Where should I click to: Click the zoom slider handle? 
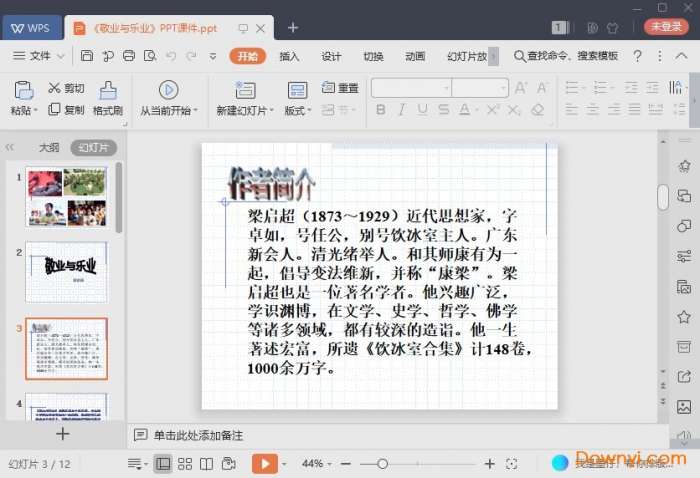pos(382,464)
